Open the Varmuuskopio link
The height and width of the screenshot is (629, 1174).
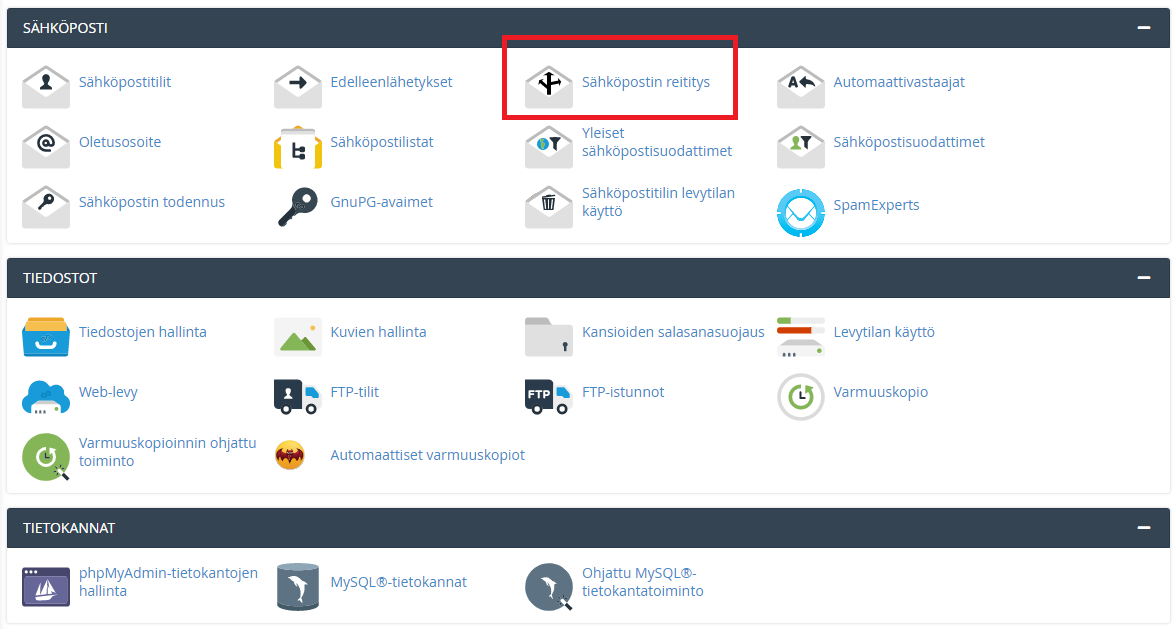pos(880,392)
